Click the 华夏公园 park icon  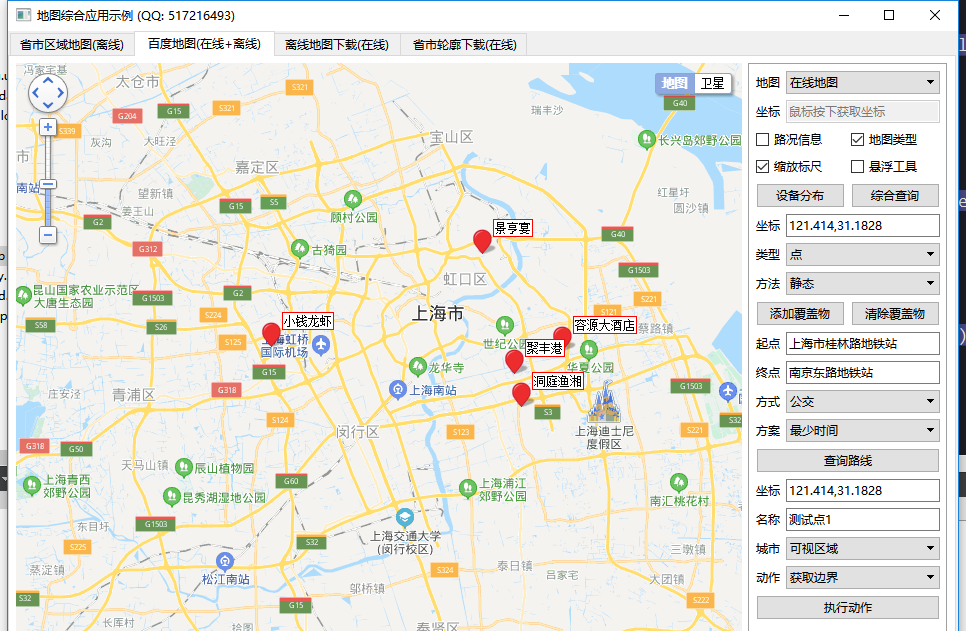pos(589,350)
